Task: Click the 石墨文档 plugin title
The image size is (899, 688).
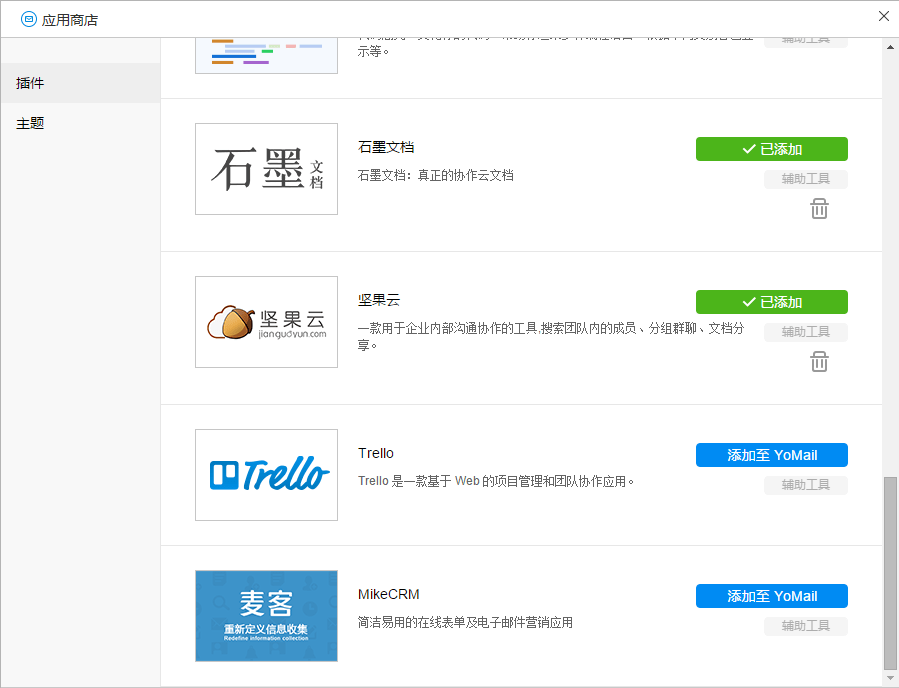Action: (386, 147)
